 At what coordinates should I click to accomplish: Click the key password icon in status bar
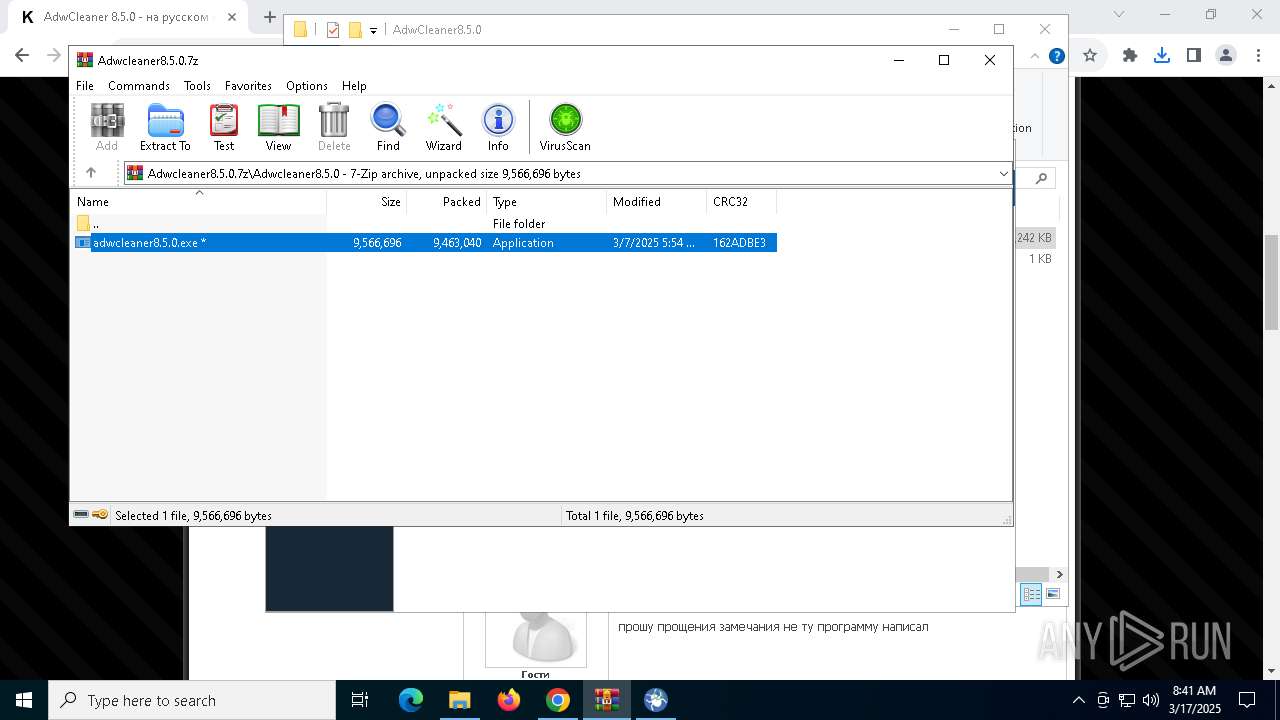click(x=100, y=515)
